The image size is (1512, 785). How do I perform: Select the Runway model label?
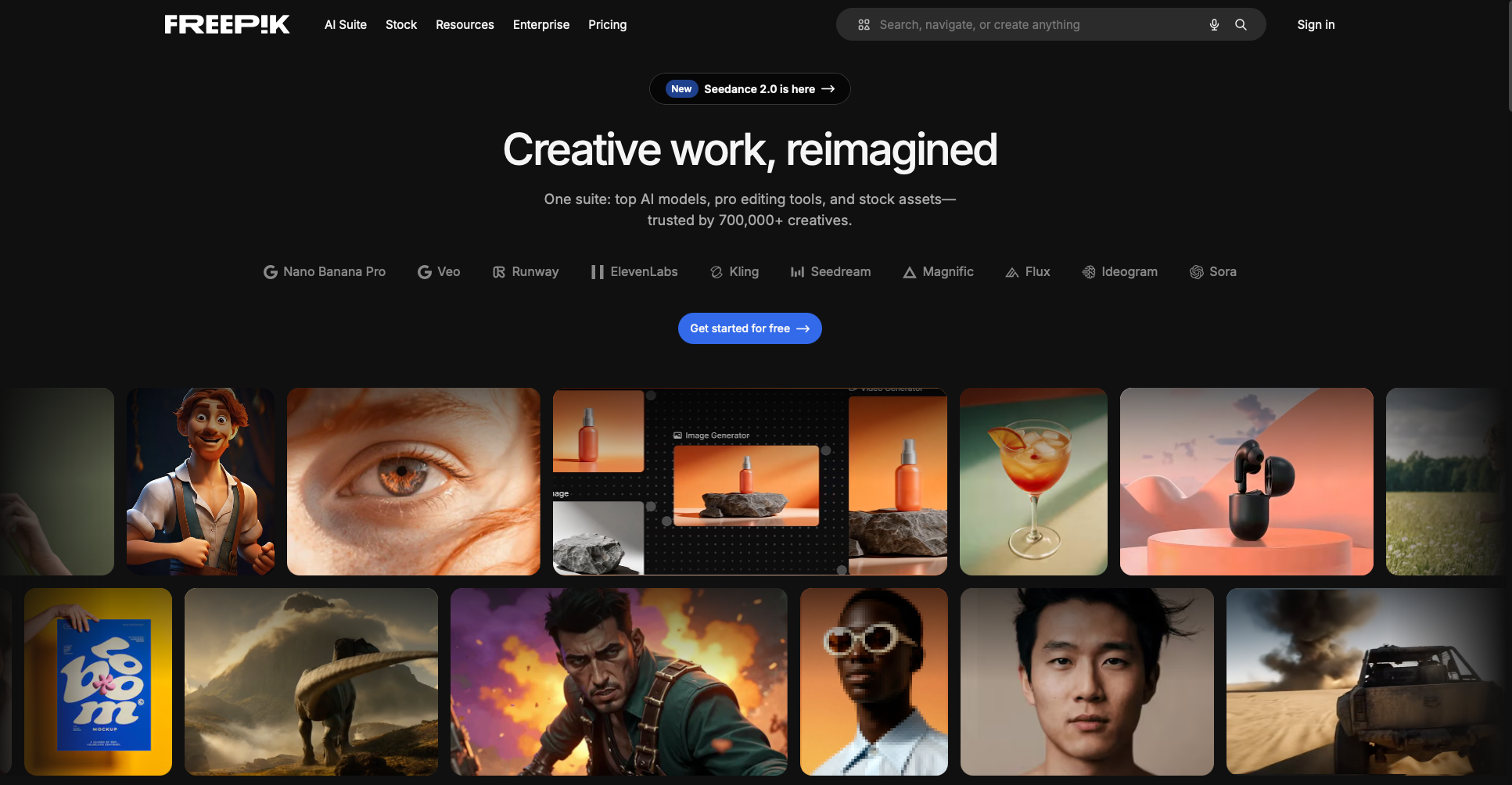coord(535,272)
